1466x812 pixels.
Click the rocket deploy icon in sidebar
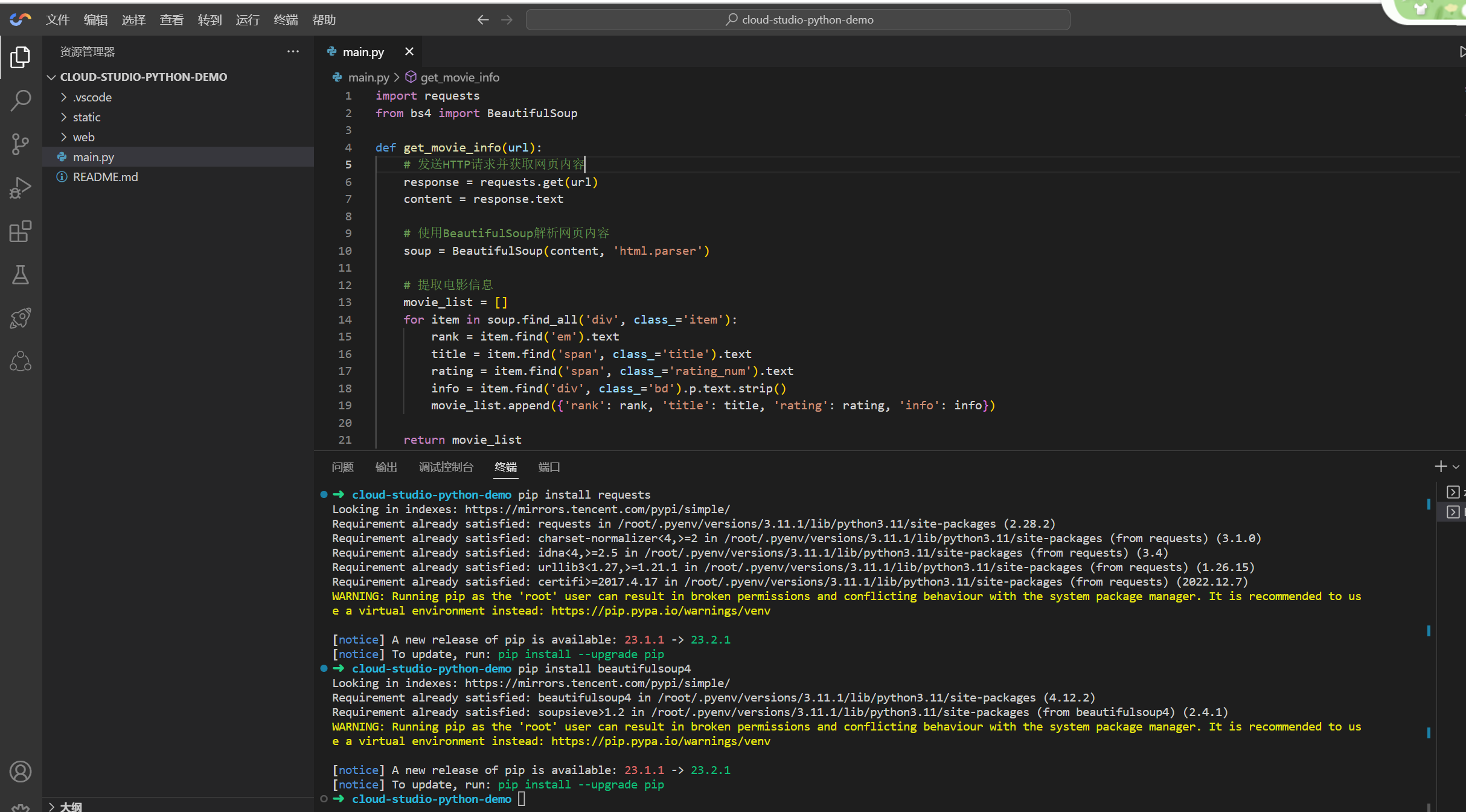pyautogui.click(x=21, y=318)
